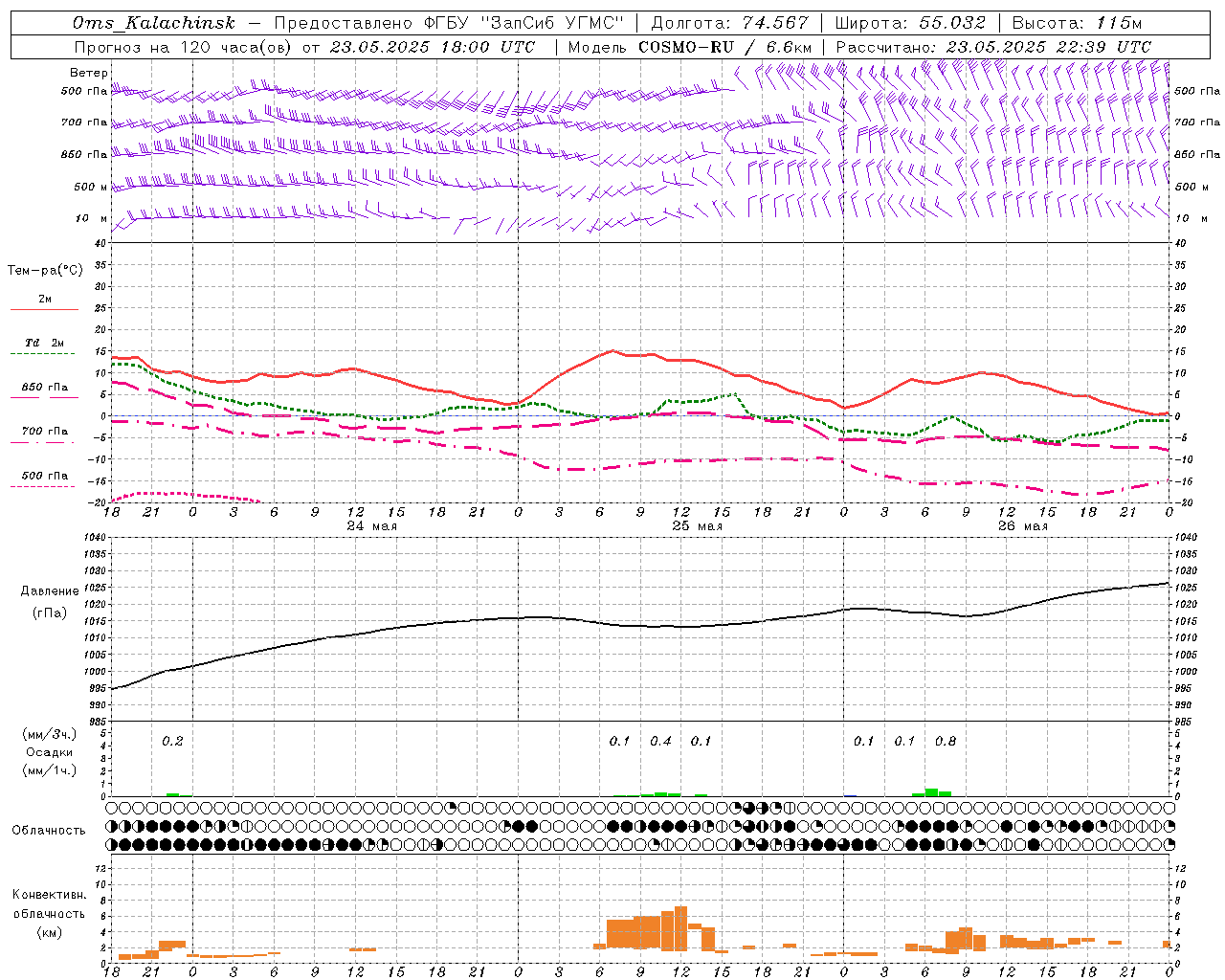Select the 24 мая date label
This screenshot has width=1225, height=980.
point(371,526)
